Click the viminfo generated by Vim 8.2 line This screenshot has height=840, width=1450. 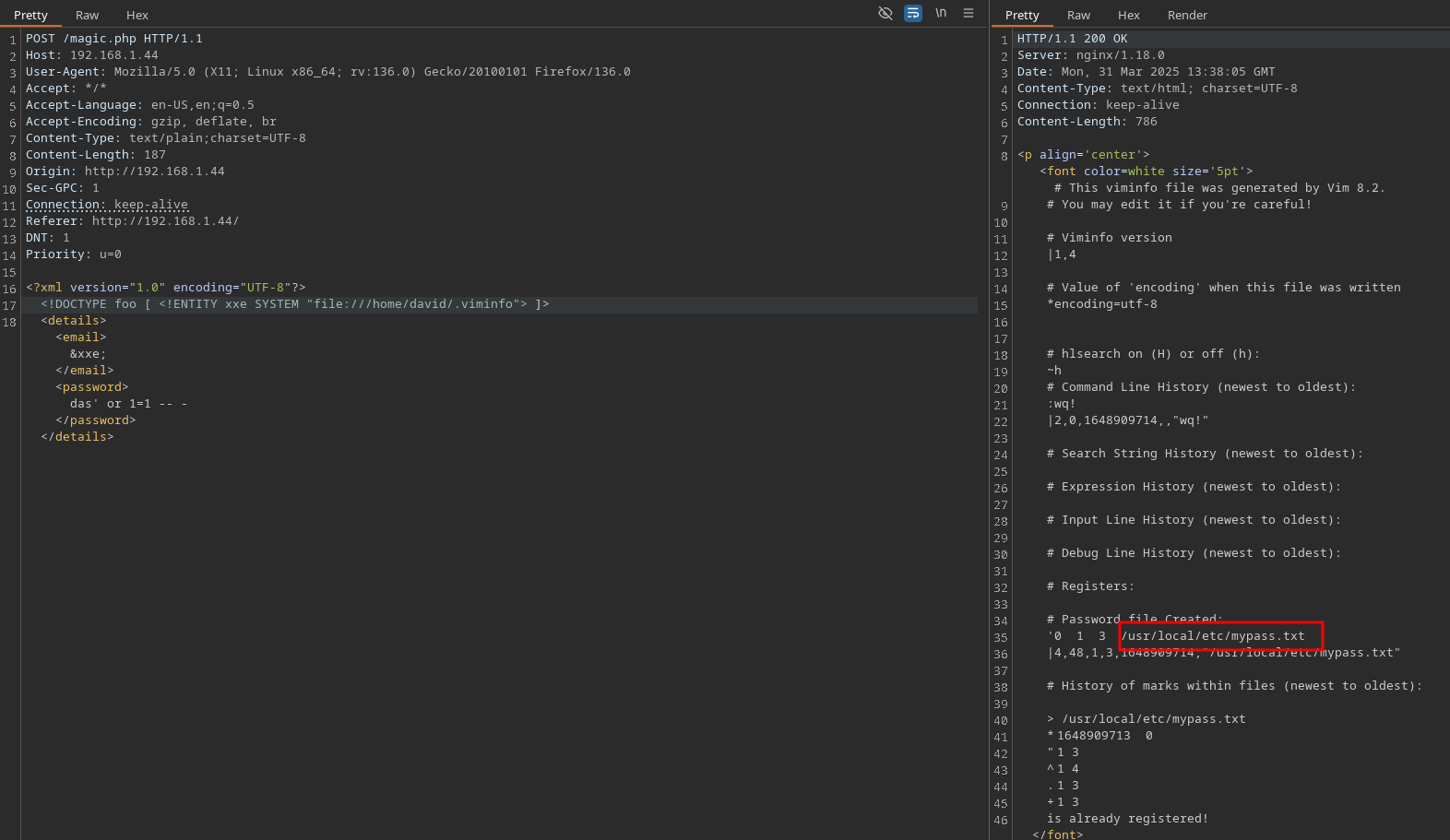click(x=1219, y=188)
